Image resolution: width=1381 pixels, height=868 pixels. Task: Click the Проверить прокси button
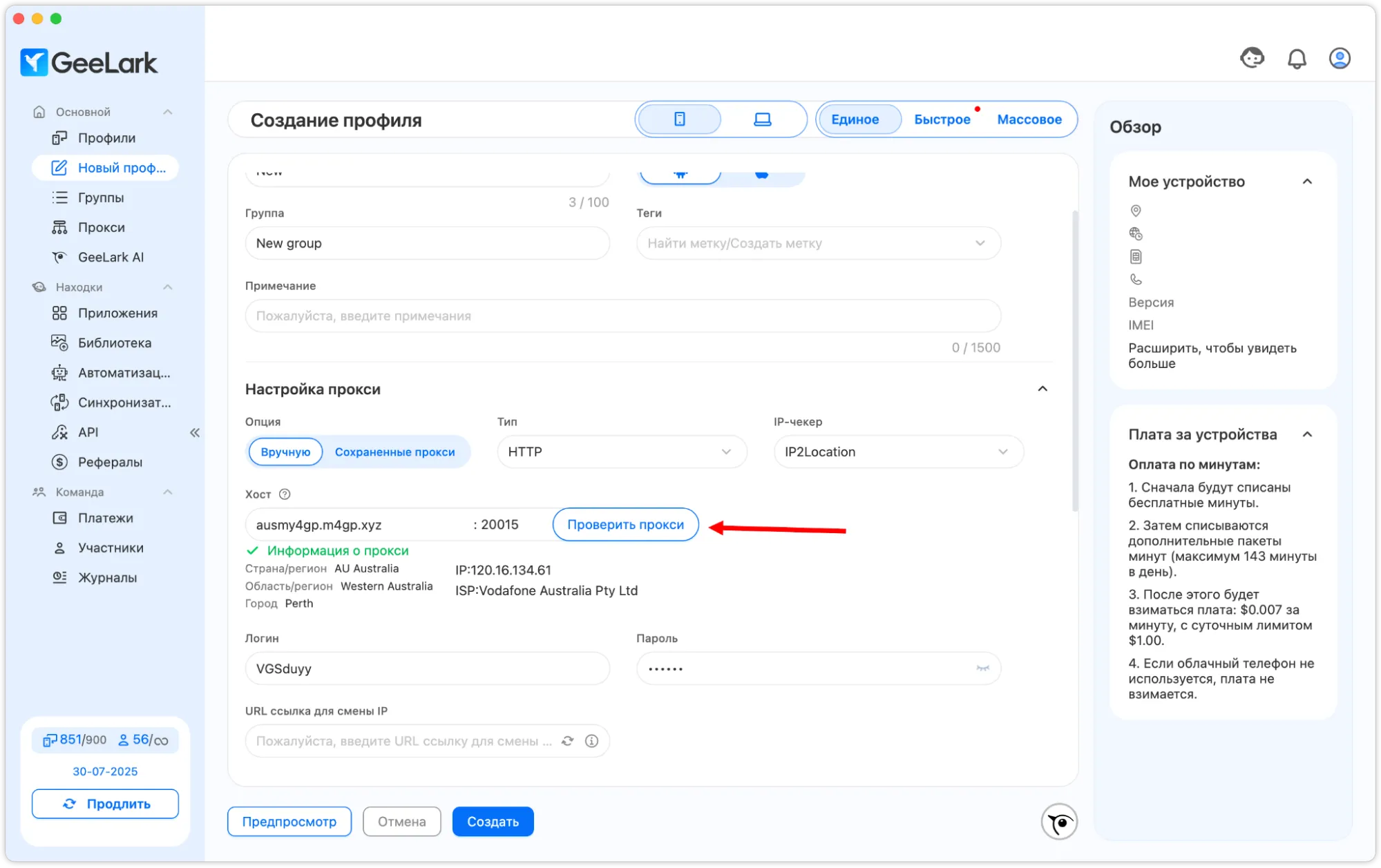625,525
